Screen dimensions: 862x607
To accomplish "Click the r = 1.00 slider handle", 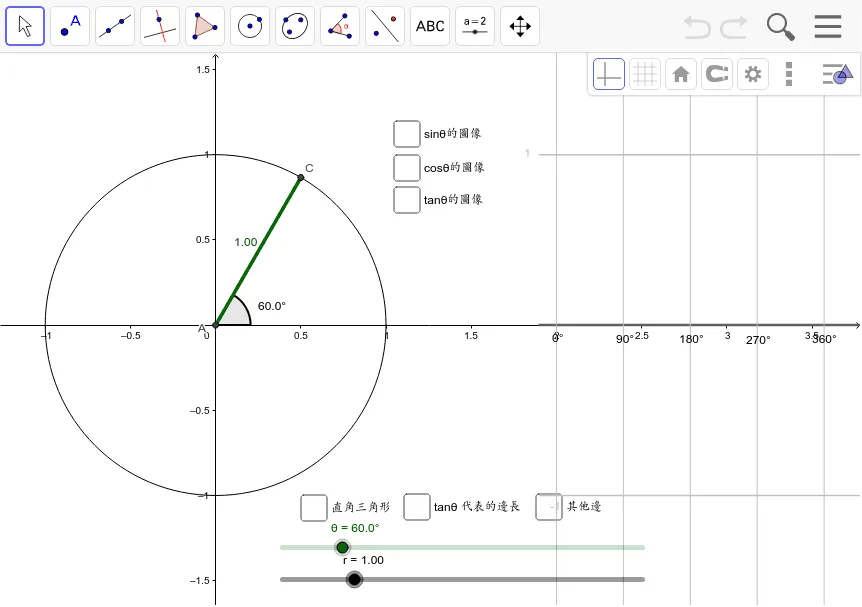I will click(355, 580).
